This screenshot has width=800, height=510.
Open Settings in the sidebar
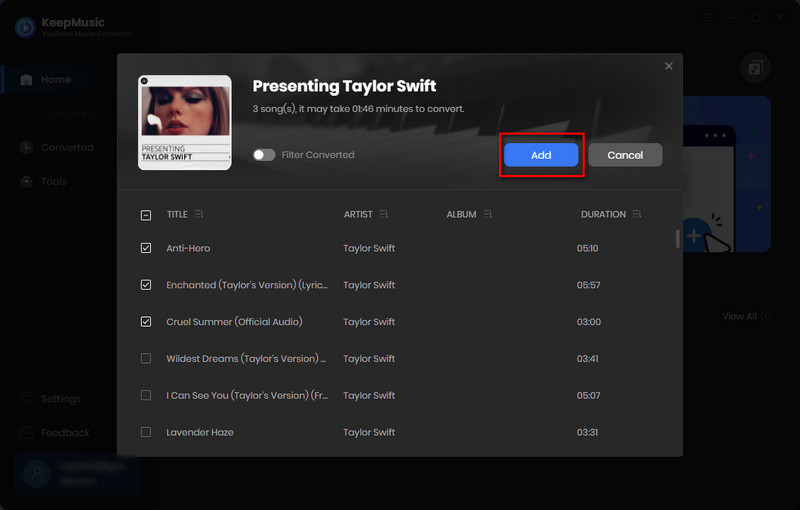(x=59, y=399)
